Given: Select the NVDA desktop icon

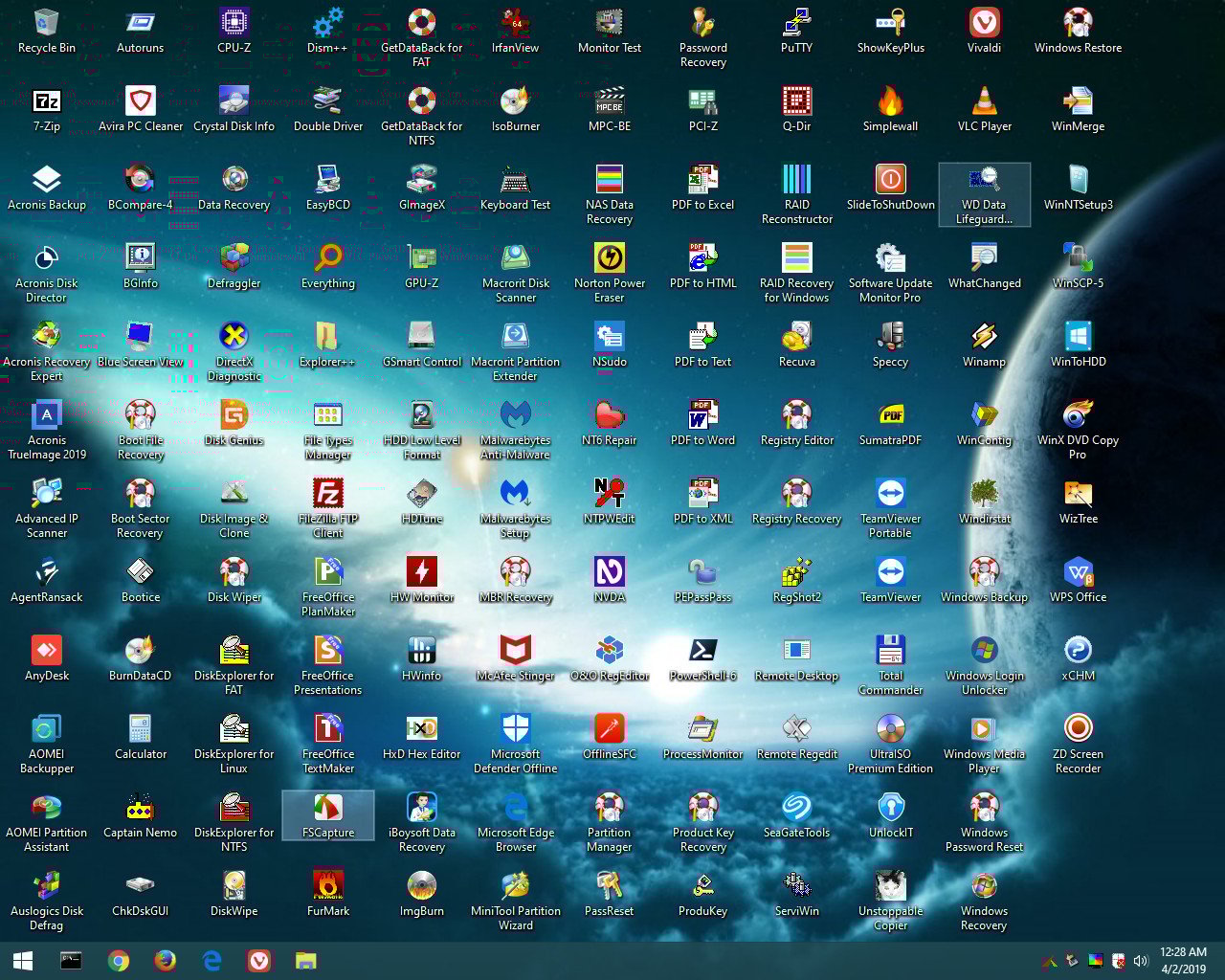Looking at the screenshot, I should [609, 579].
